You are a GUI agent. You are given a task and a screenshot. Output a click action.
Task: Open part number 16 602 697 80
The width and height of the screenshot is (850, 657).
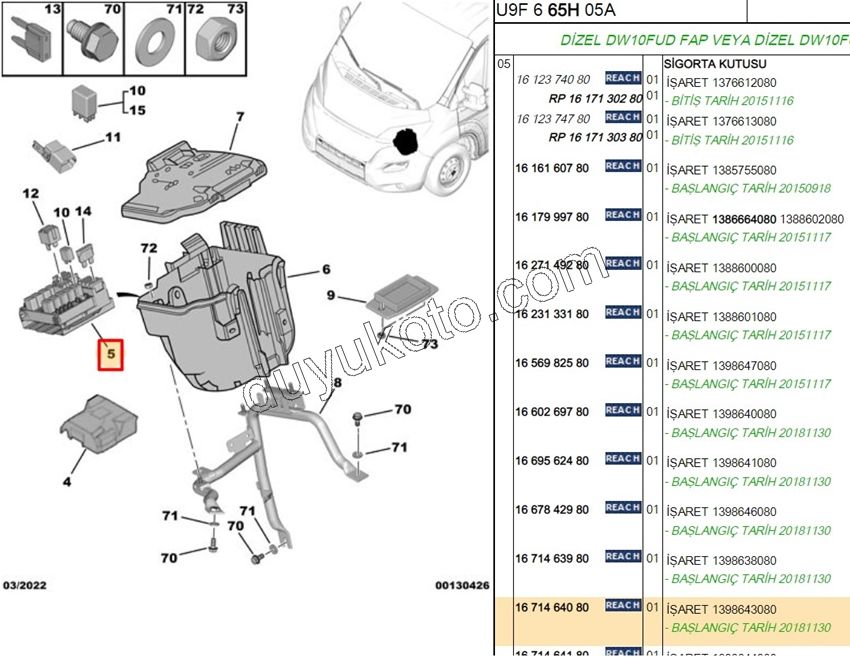tap(552, 412)
